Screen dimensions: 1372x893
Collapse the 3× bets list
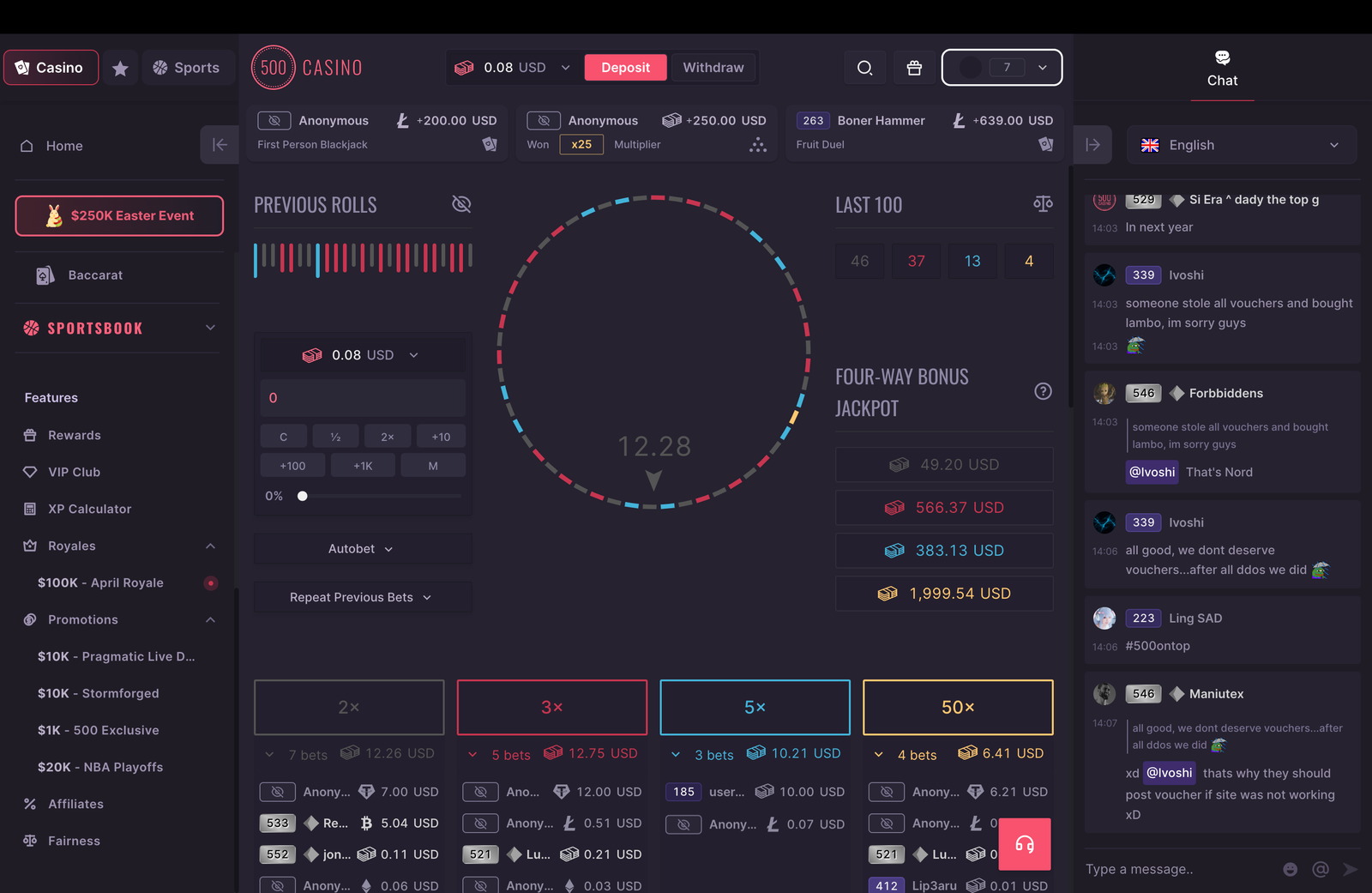tap(472, 755)
